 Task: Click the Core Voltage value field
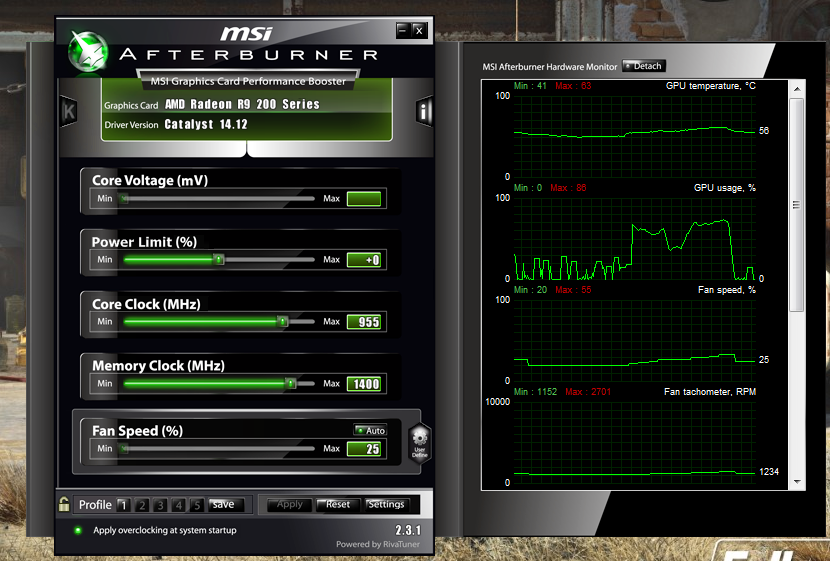(364, 199)
